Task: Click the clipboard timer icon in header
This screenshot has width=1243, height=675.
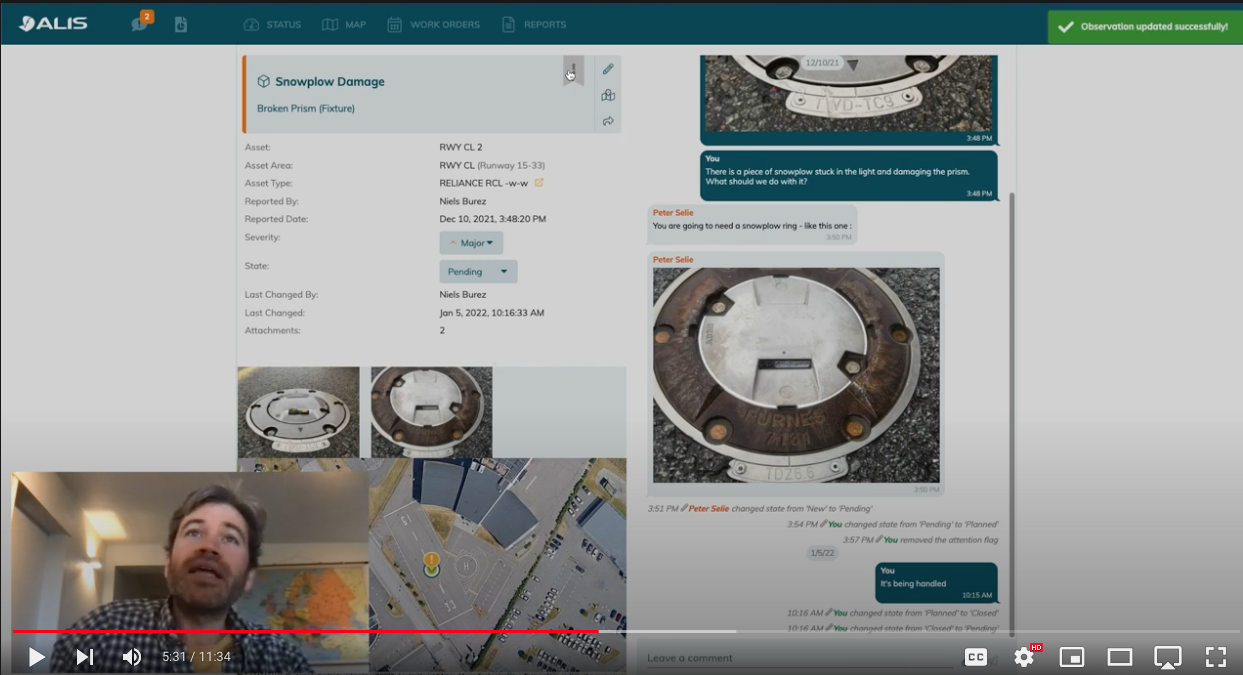Action: [180, 24]
